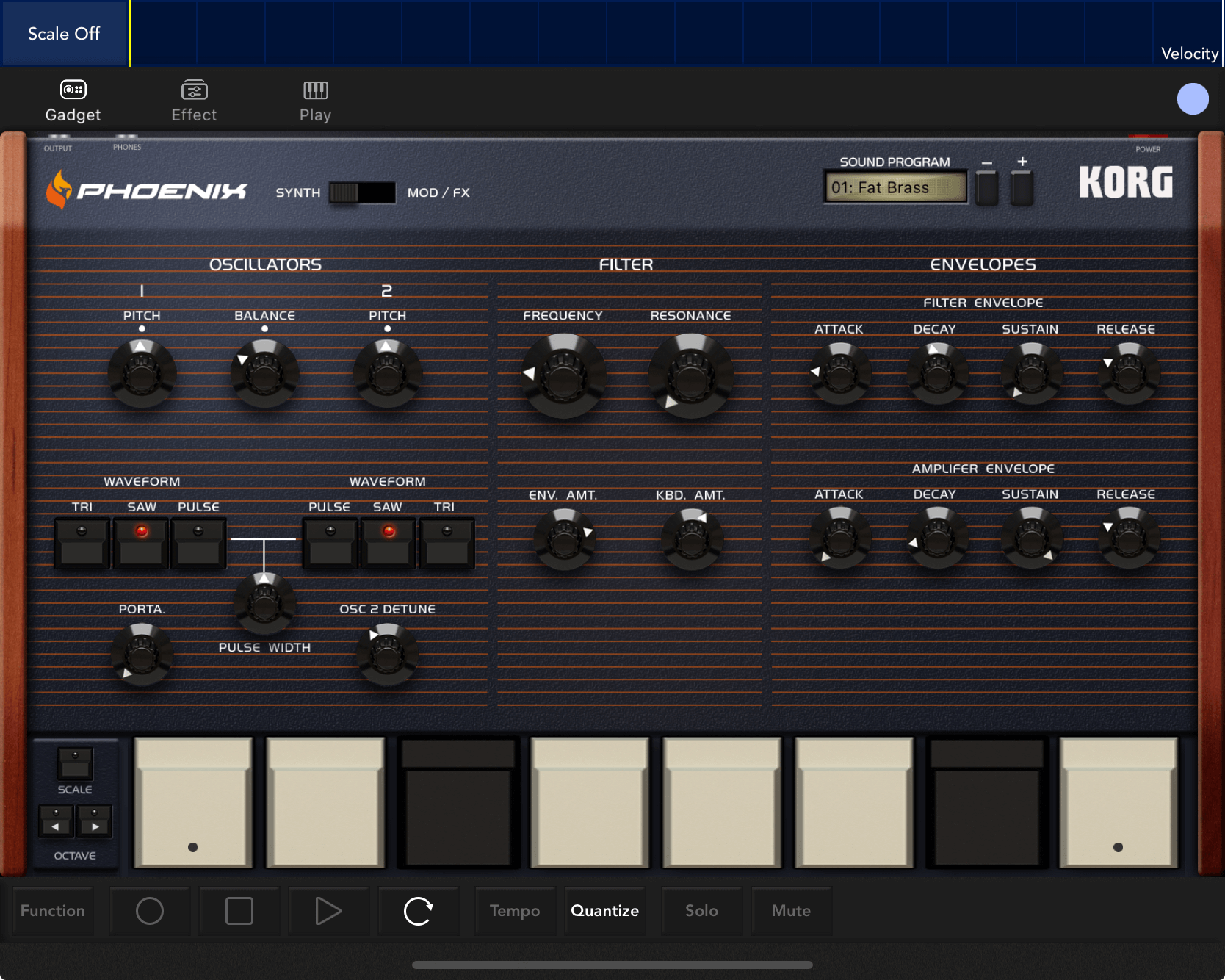Click the ENV. AMT. knob
The height and width of the screenshot is (980, 1225).
click(x=563, y=540)
